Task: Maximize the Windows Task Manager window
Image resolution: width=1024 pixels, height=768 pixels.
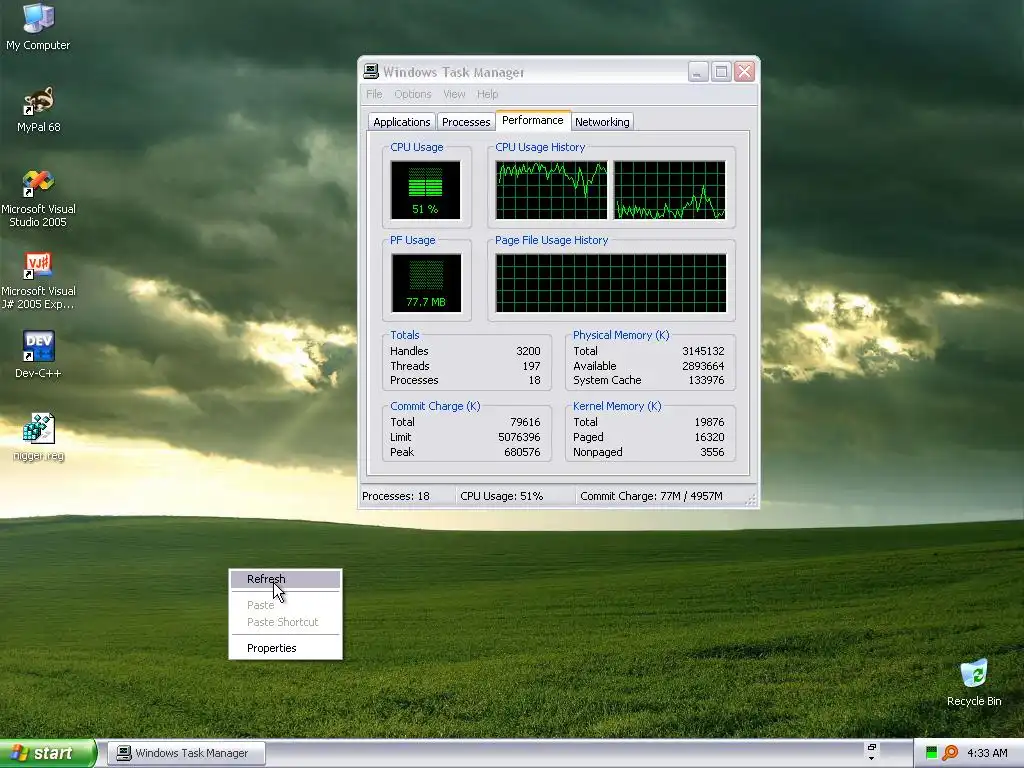Action: (x=721, y=72)
